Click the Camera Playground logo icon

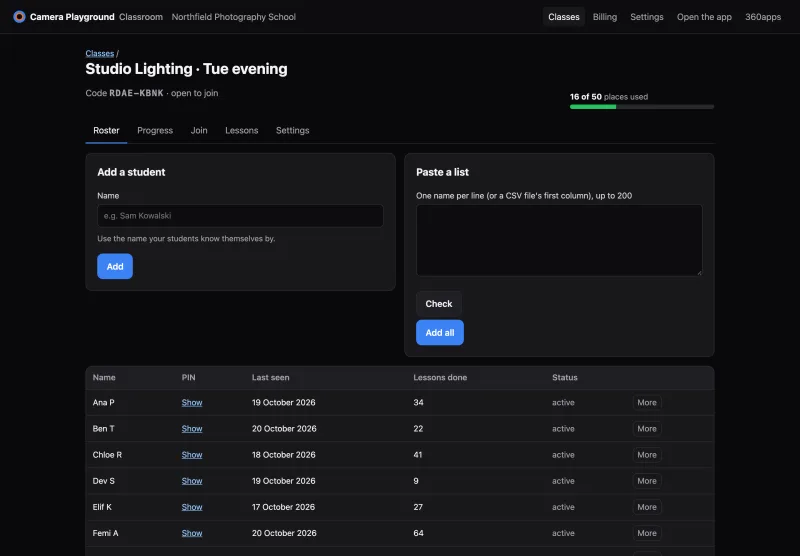click(19, 17)
